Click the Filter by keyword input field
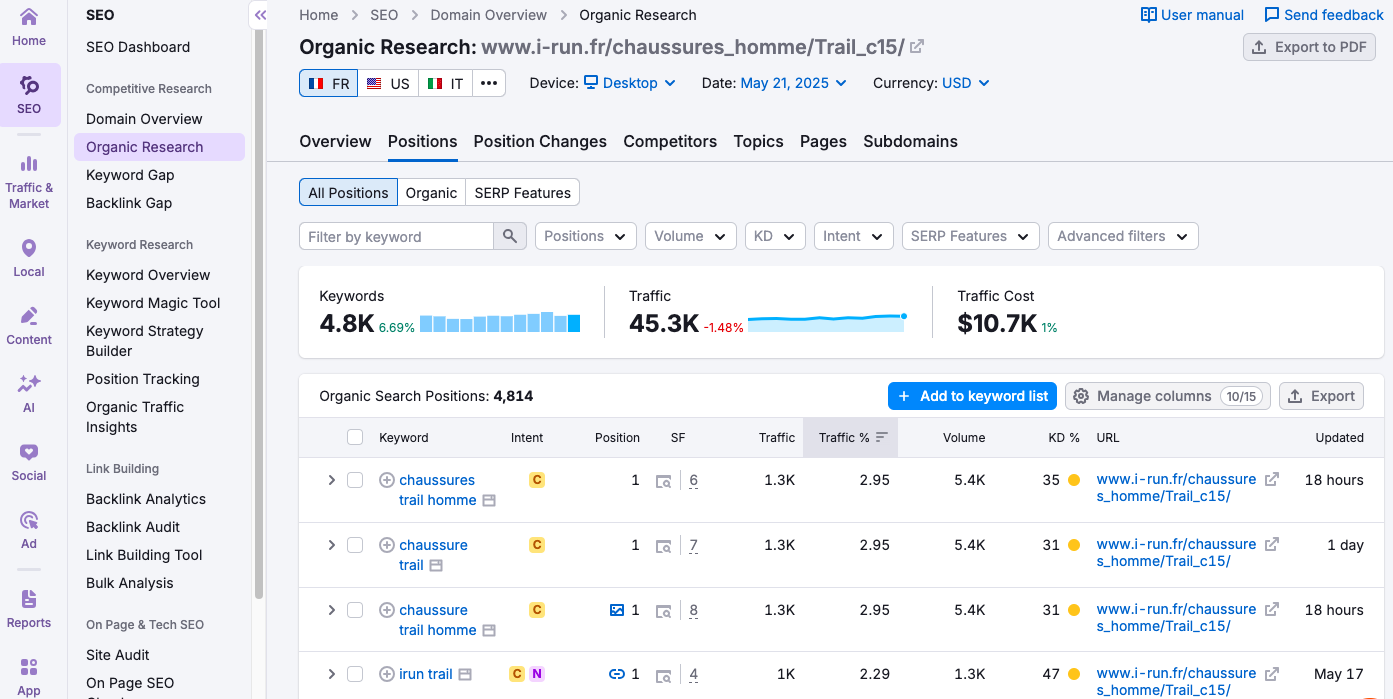 point(396,236)
